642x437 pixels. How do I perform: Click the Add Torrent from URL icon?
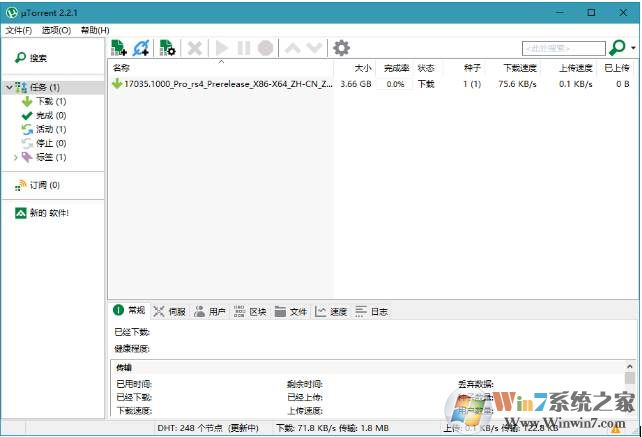pyautogui.click(x=141, y=48)
